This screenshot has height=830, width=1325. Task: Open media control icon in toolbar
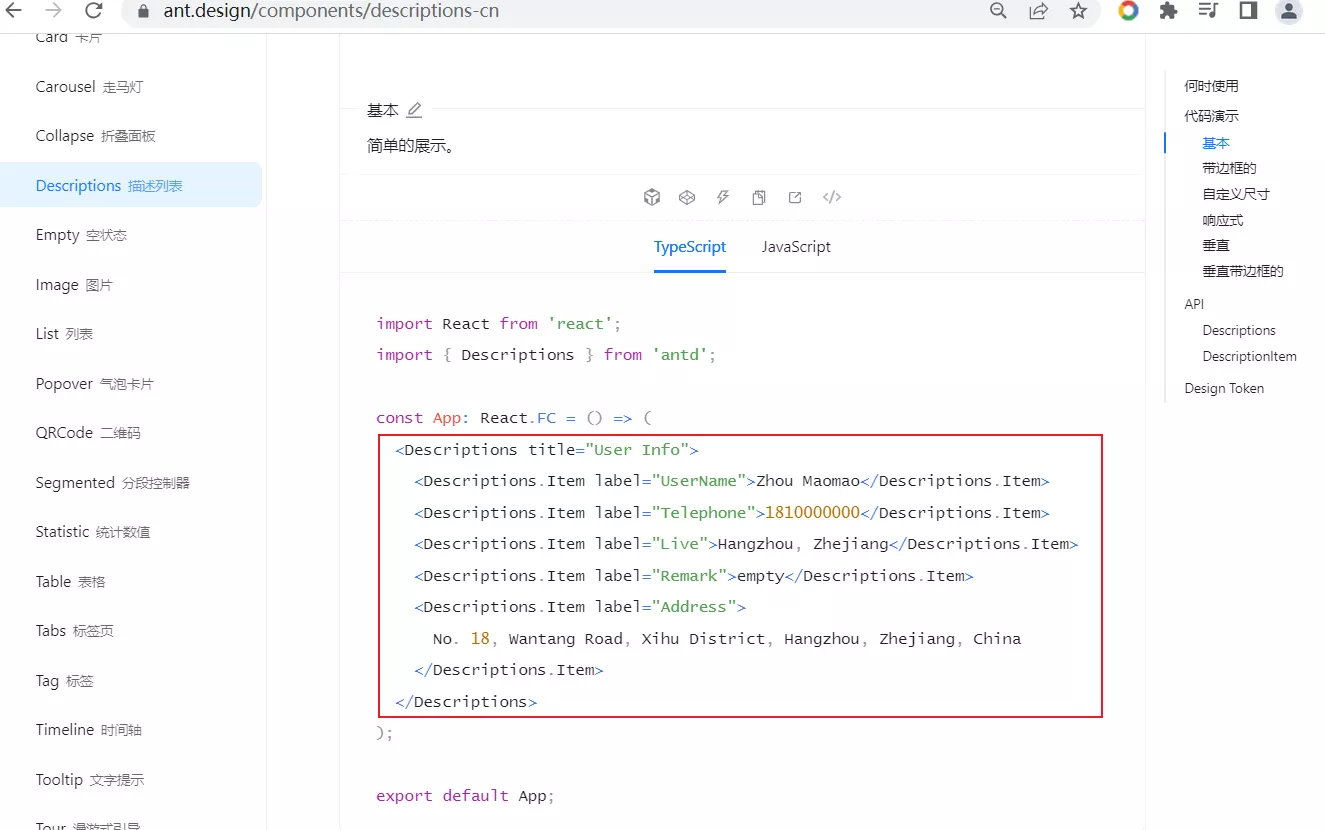pyautogui.click(x=1208, y=11)
